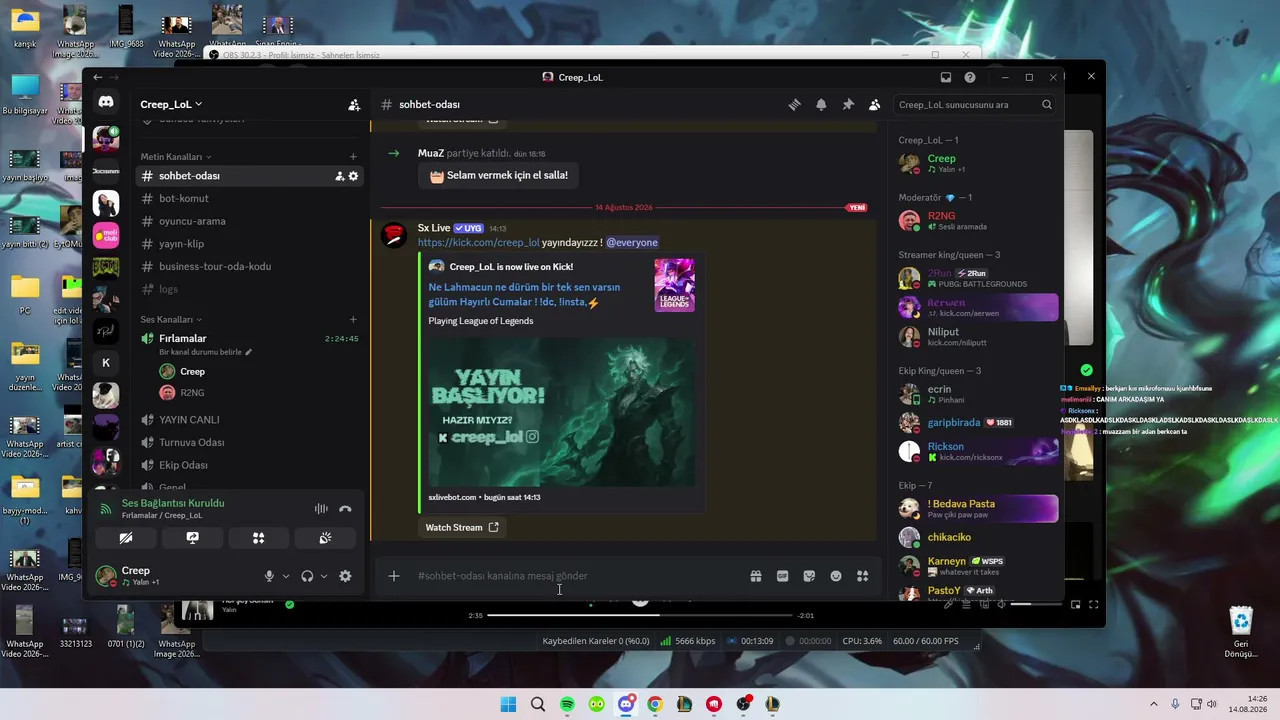Image resolution: width=1280 pixels, height=720 pixels.
Task: Collapse Metin Kanalları category
Action: click(176, 157)
